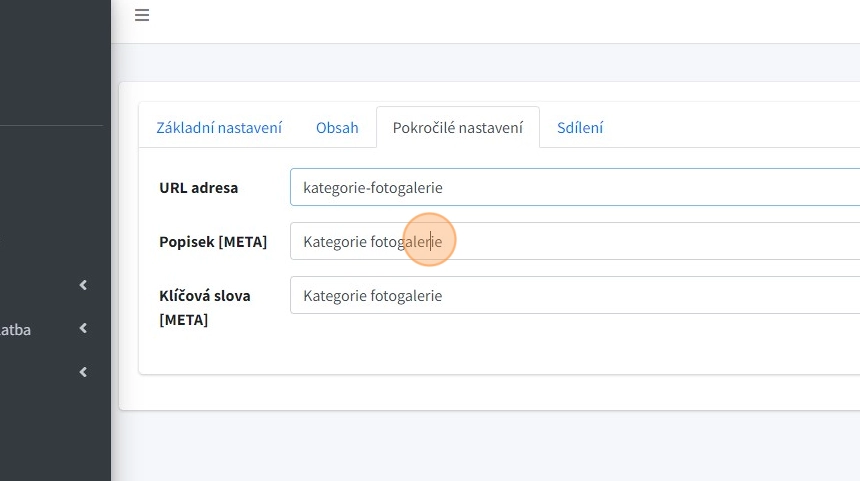860x481 pixels.
Task: Open the sidebar menu item ending in 'atba'
Action: click(16, 328)
